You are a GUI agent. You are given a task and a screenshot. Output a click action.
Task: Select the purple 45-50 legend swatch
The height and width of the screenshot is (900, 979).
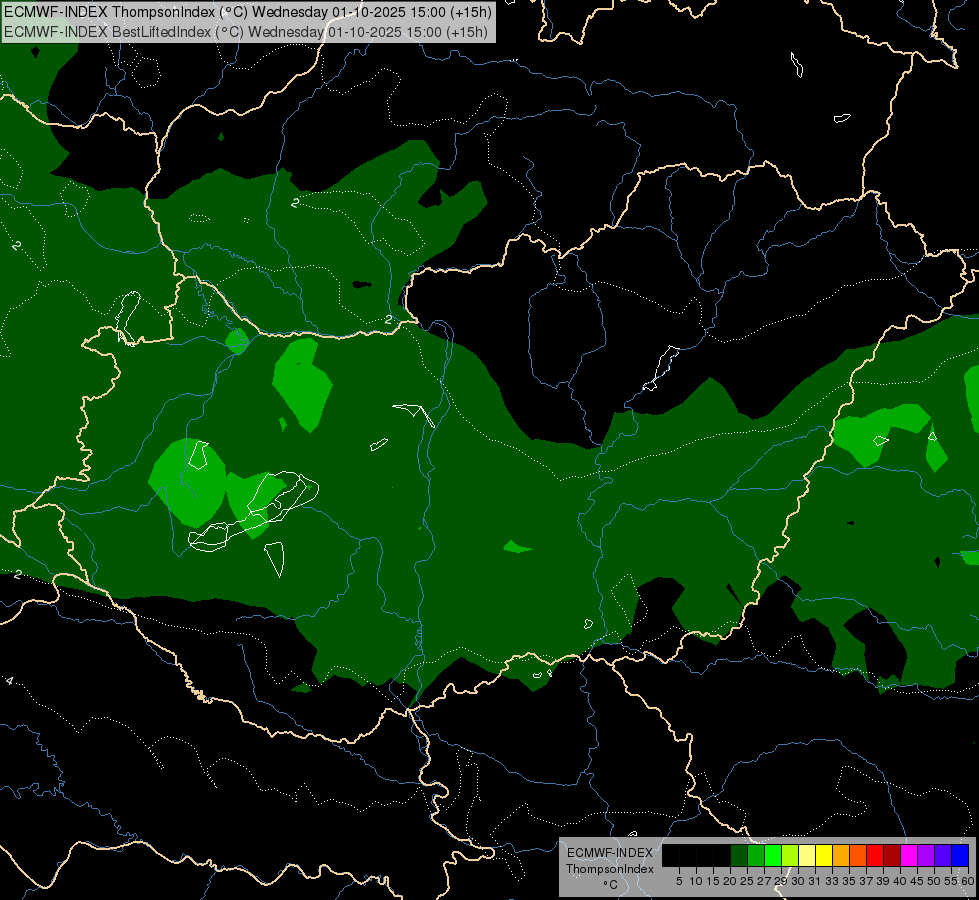[926, 855]
